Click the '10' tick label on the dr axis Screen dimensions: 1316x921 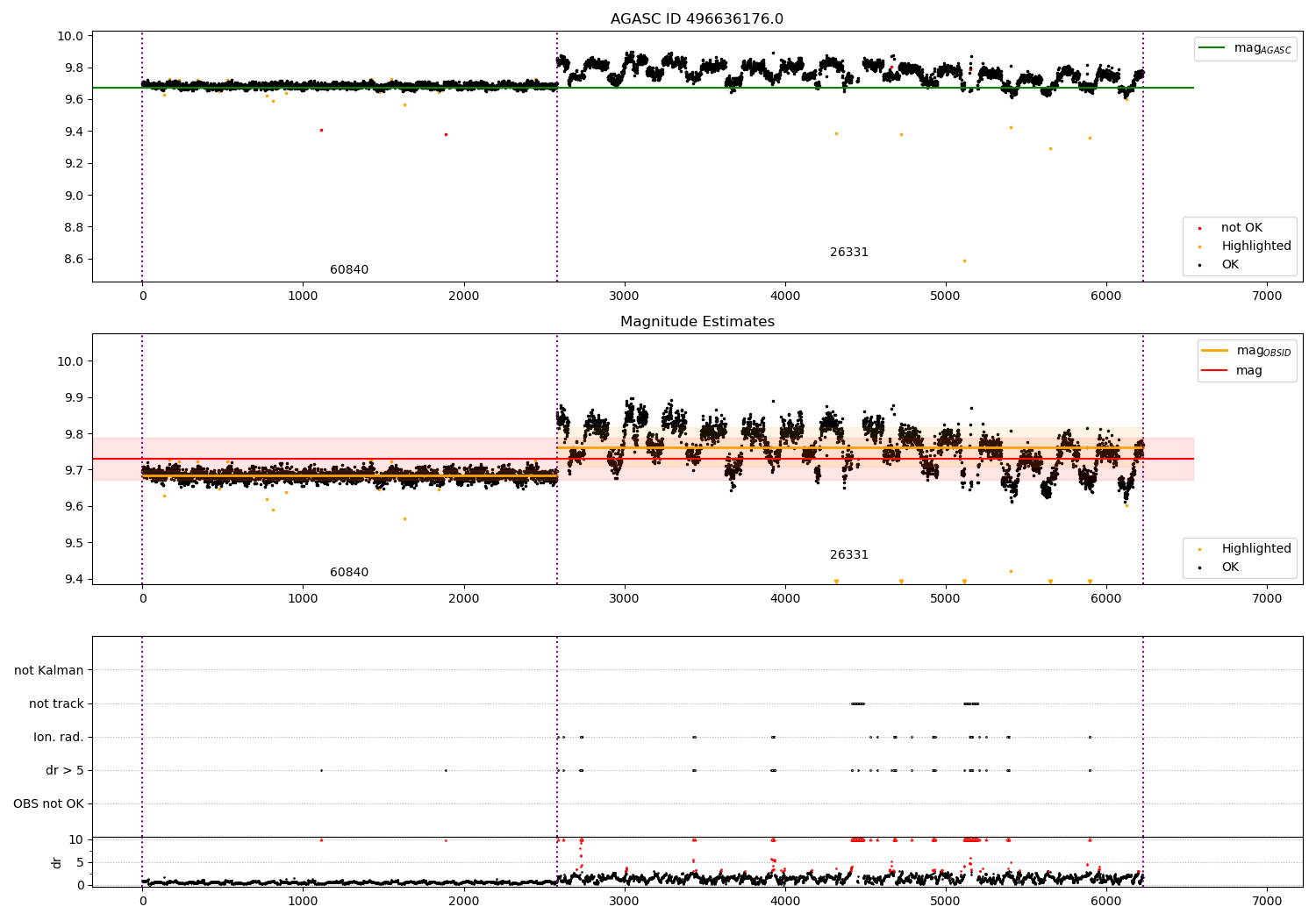pos(76,839)
